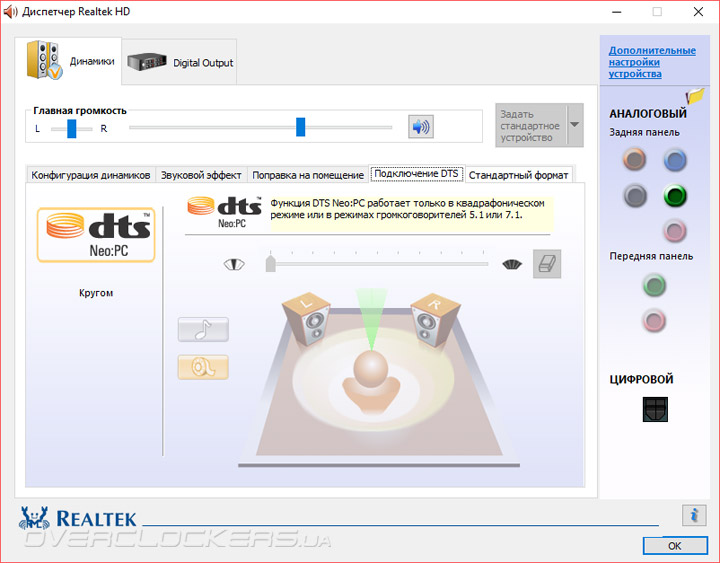Image resolution: width=720 pixels, height=563 pixels.
Task: Switch to the Digital Output device tab
Action: (180, 62)
